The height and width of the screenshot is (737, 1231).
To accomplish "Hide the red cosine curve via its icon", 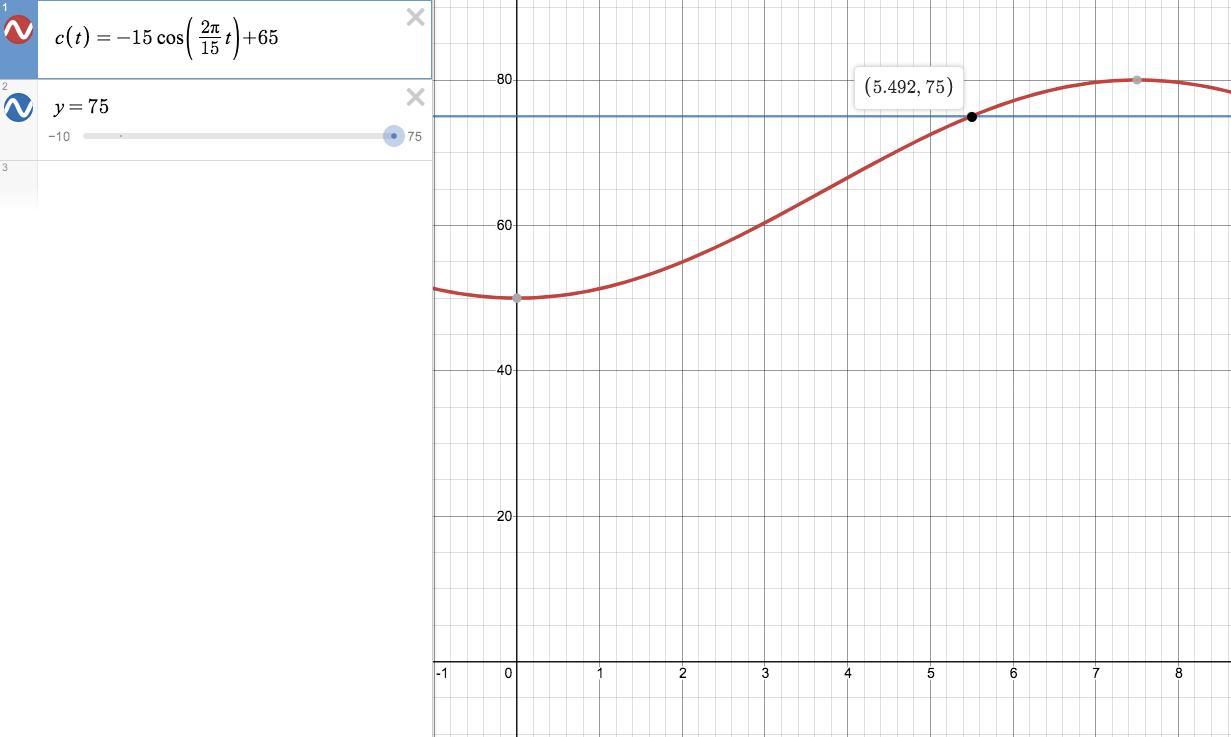I will tap(18, 30).
